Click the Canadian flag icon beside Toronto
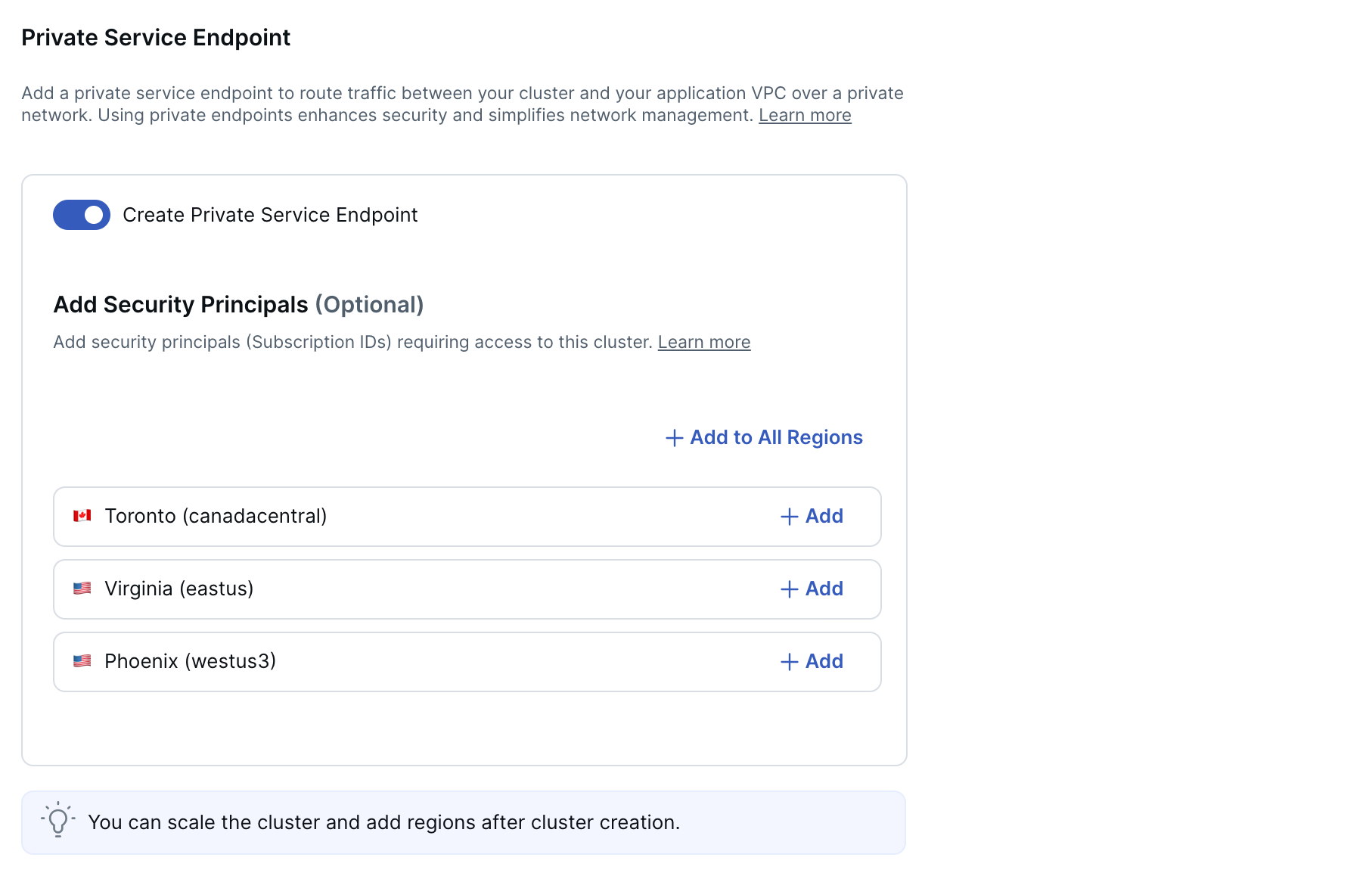 (83, 516)
